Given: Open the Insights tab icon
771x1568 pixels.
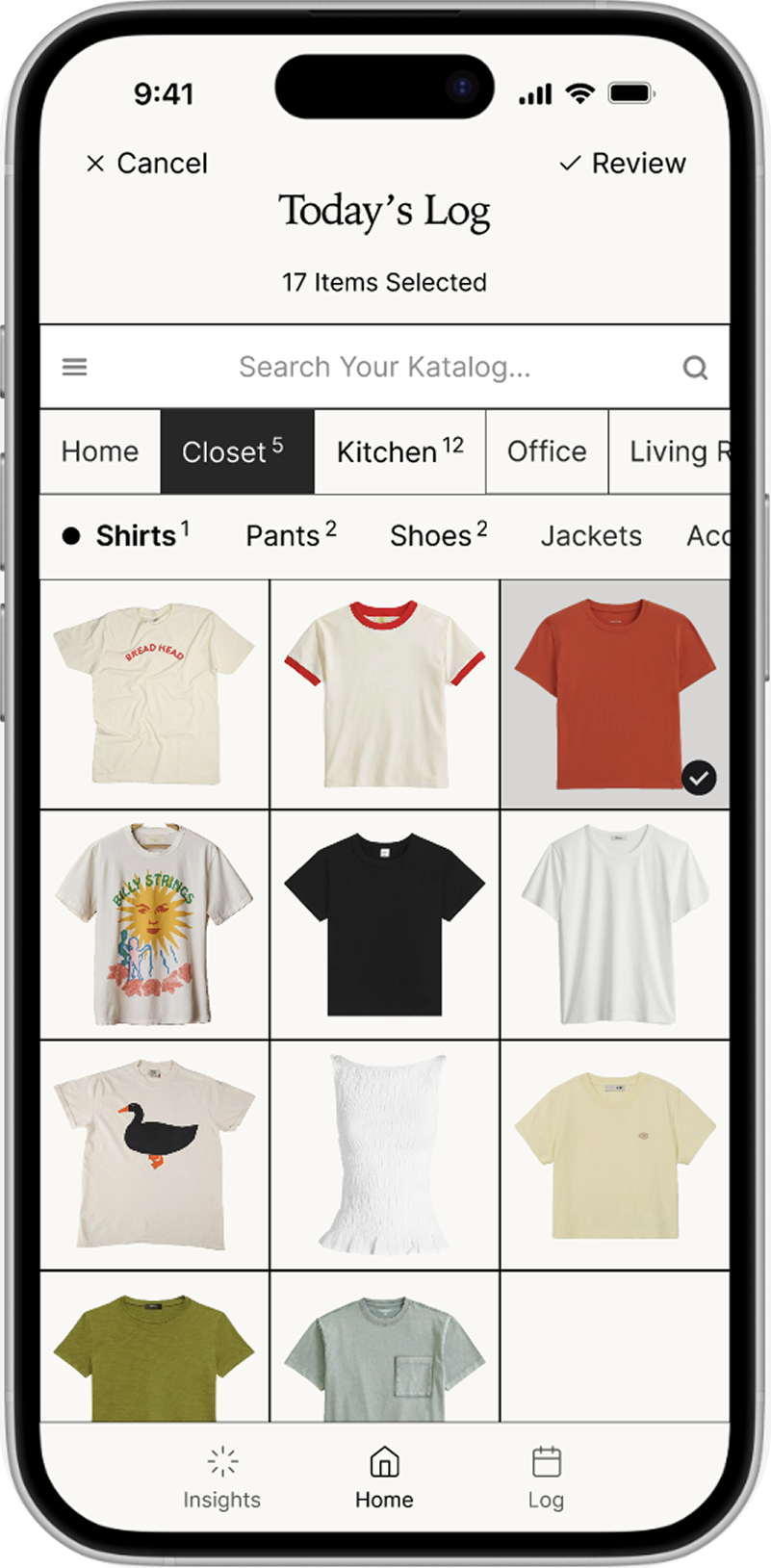Looking at the screenshot, I should pyautogui.click(x=222, y=1461).
